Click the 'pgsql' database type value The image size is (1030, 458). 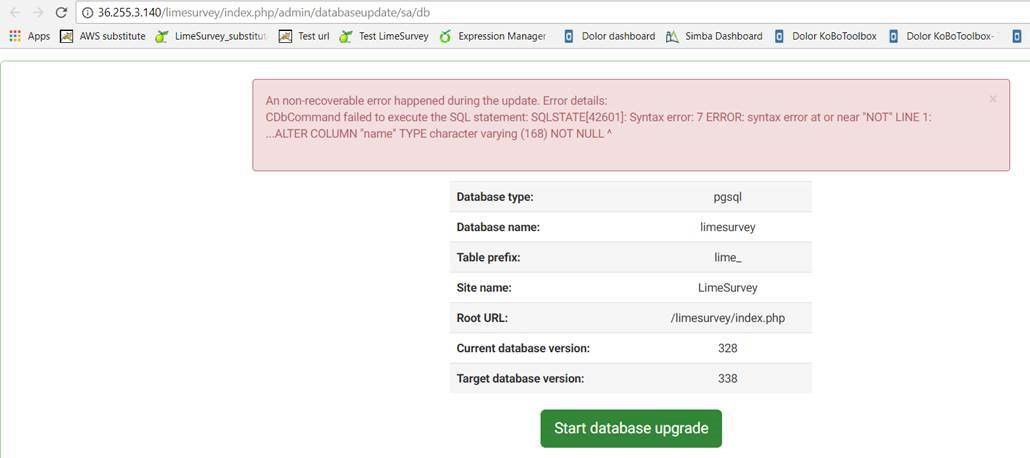pos(728,196)
